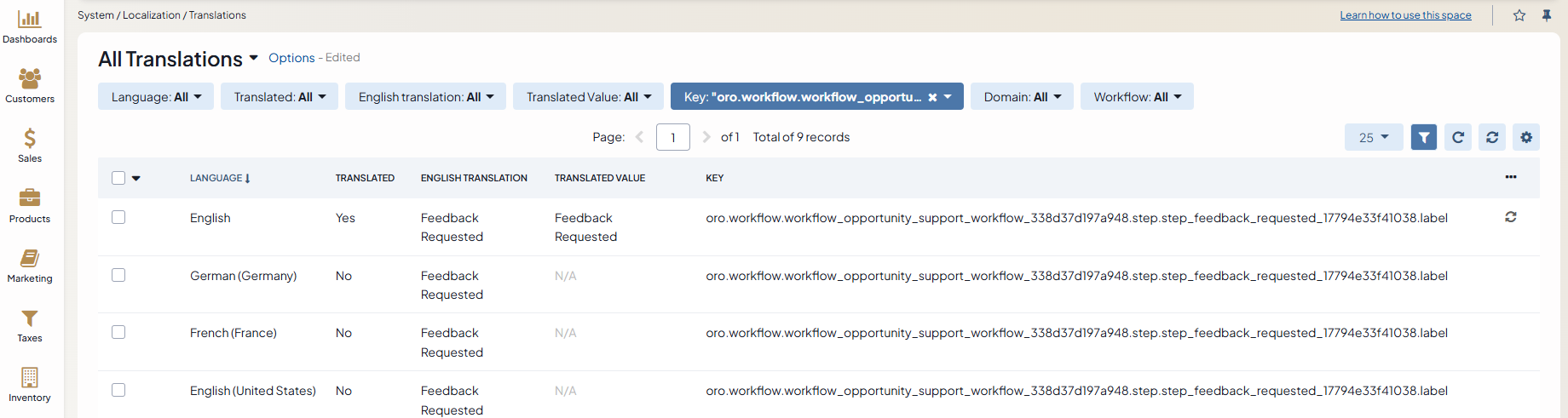Click Learn how to use this space link
This screenshot has height=418, width=1568.
(1405, 15)
